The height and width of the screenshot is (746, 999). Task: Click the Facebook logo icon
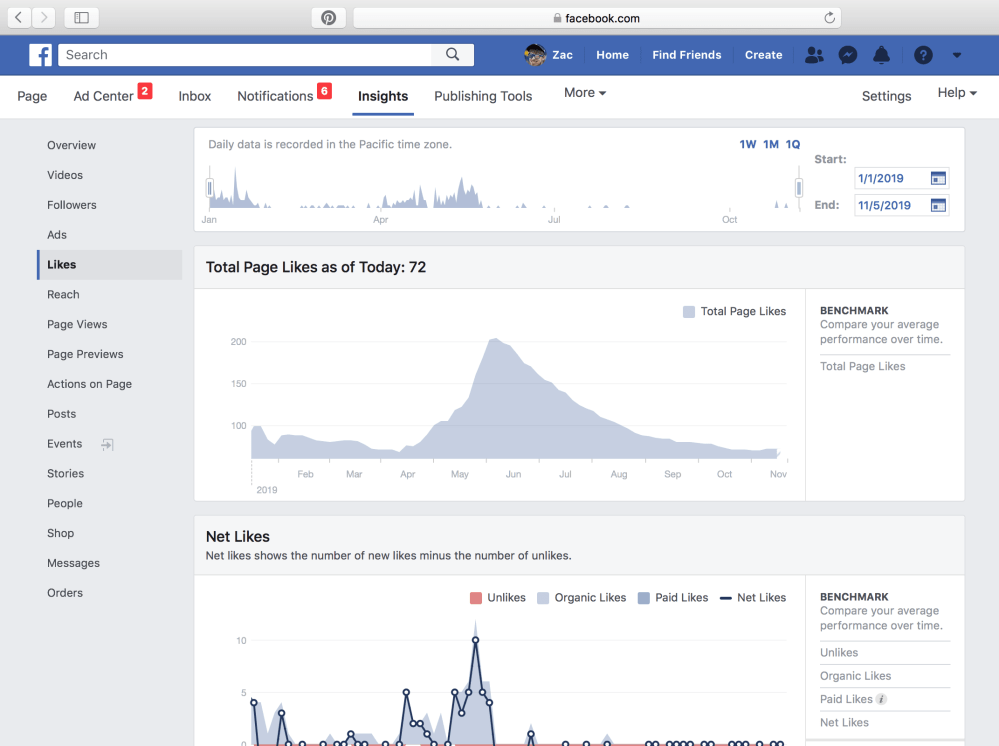pos(40,55)
